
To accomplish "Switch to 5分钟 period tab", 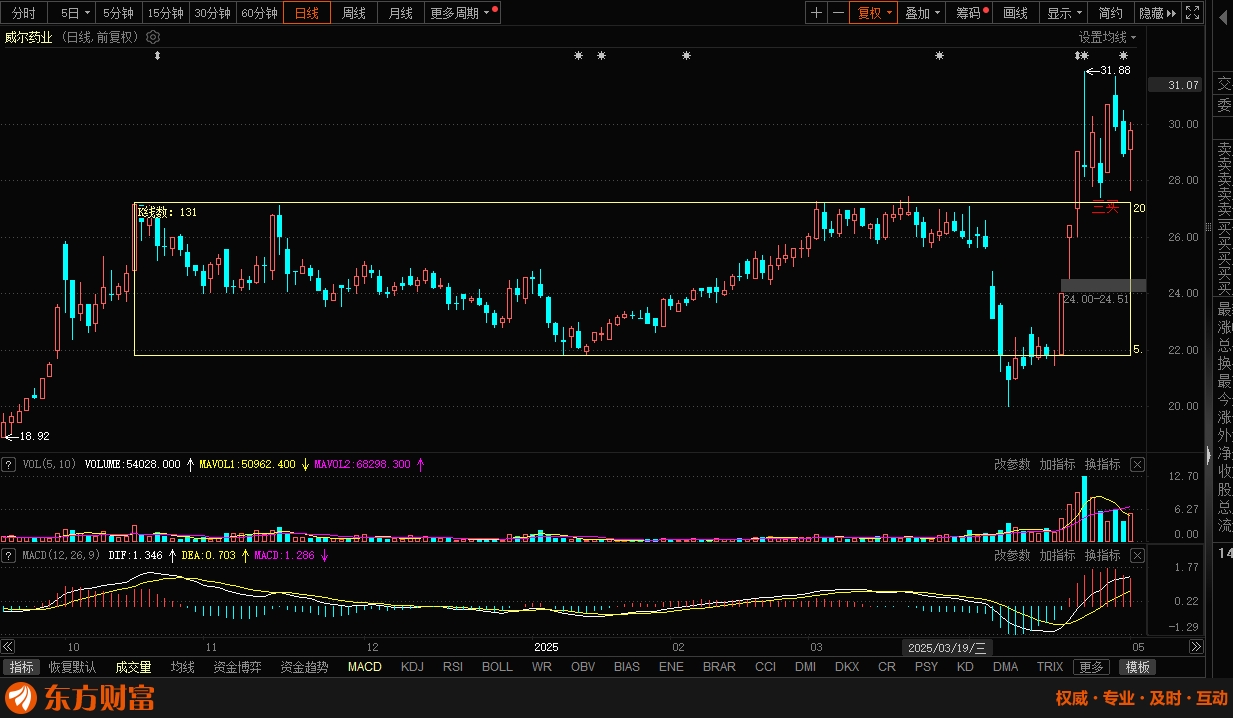I will tap(118, 13).
